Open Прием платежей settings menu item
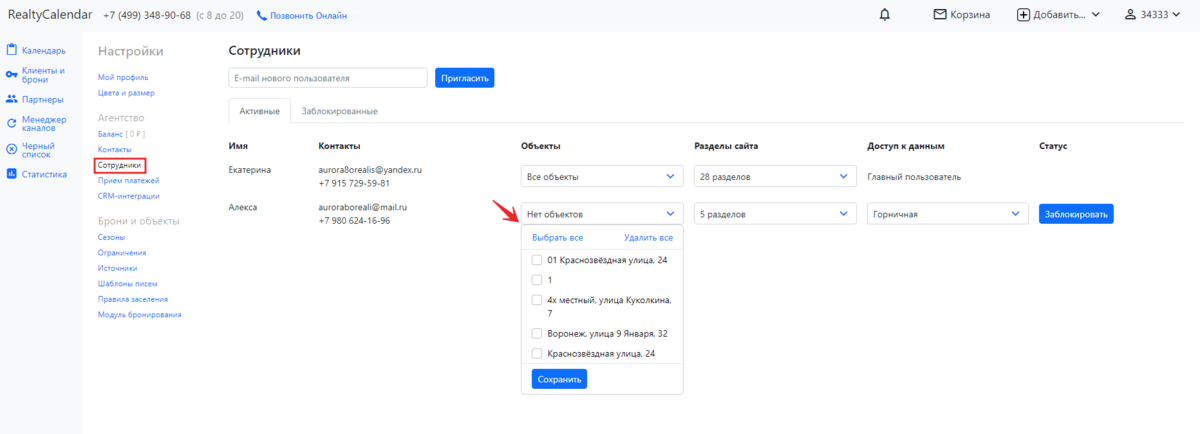The height and width of the screenshot is (434, 1200). [128, 180]
